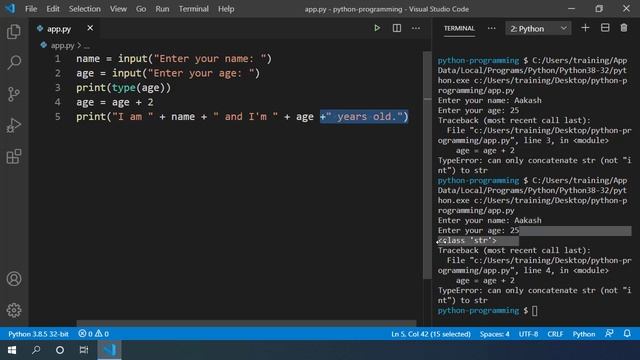Click the selected " years old." text
Viewport: 640px width, 360px height.
tap(364, 117)
